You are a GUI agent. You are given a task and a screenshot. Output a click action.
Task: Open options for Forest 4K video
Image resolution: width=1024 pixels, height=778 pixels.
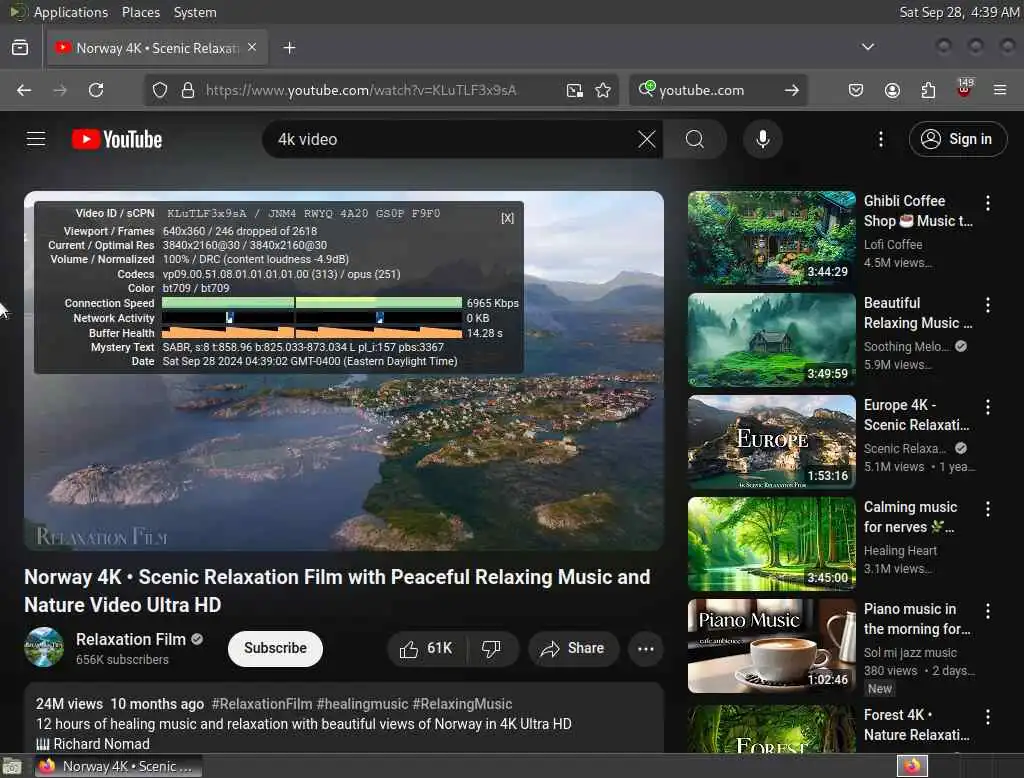click(x=987, y=717)
